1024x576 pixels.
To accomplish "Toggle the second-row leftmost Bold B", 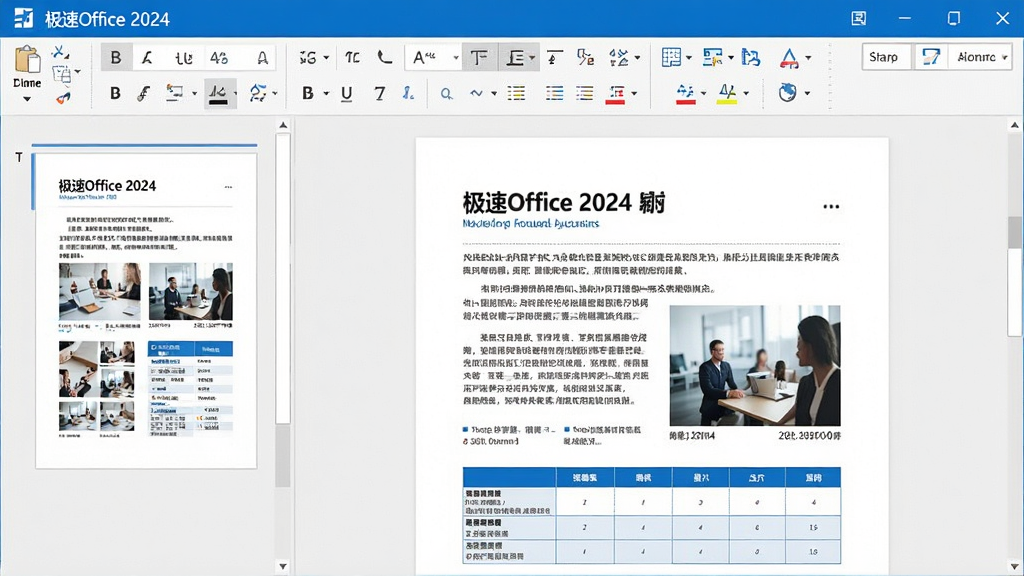I will (115, 93).
